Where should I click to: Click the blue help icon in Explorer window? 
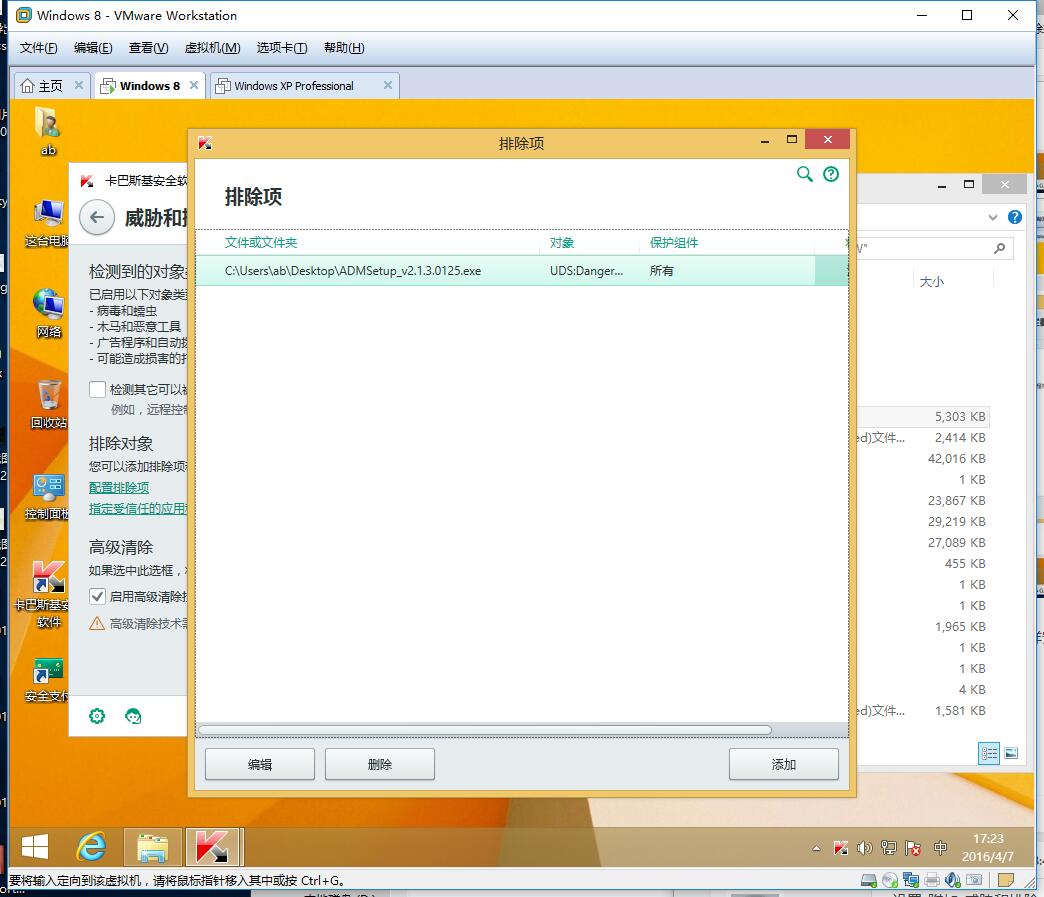1015,217
